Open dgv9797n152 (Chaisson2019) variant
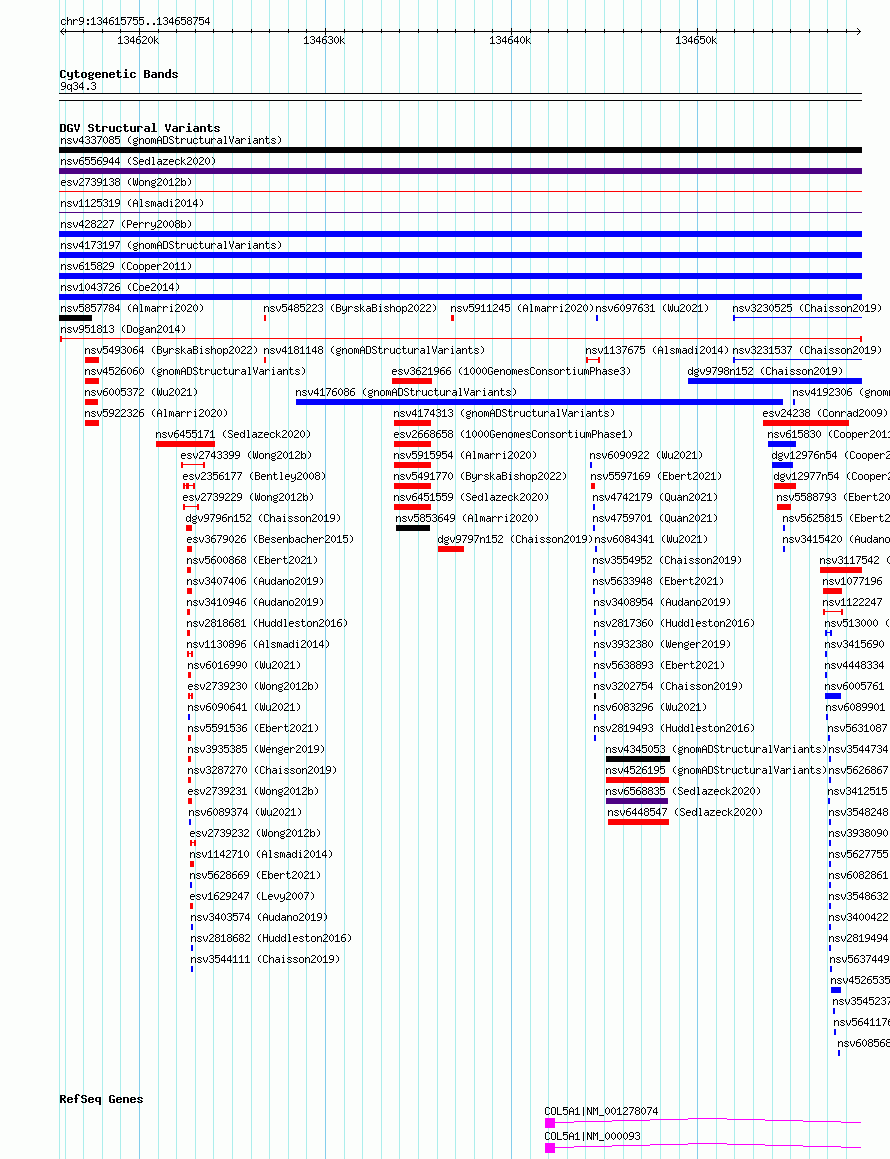 pyautogui.click(x=515, y=539)
